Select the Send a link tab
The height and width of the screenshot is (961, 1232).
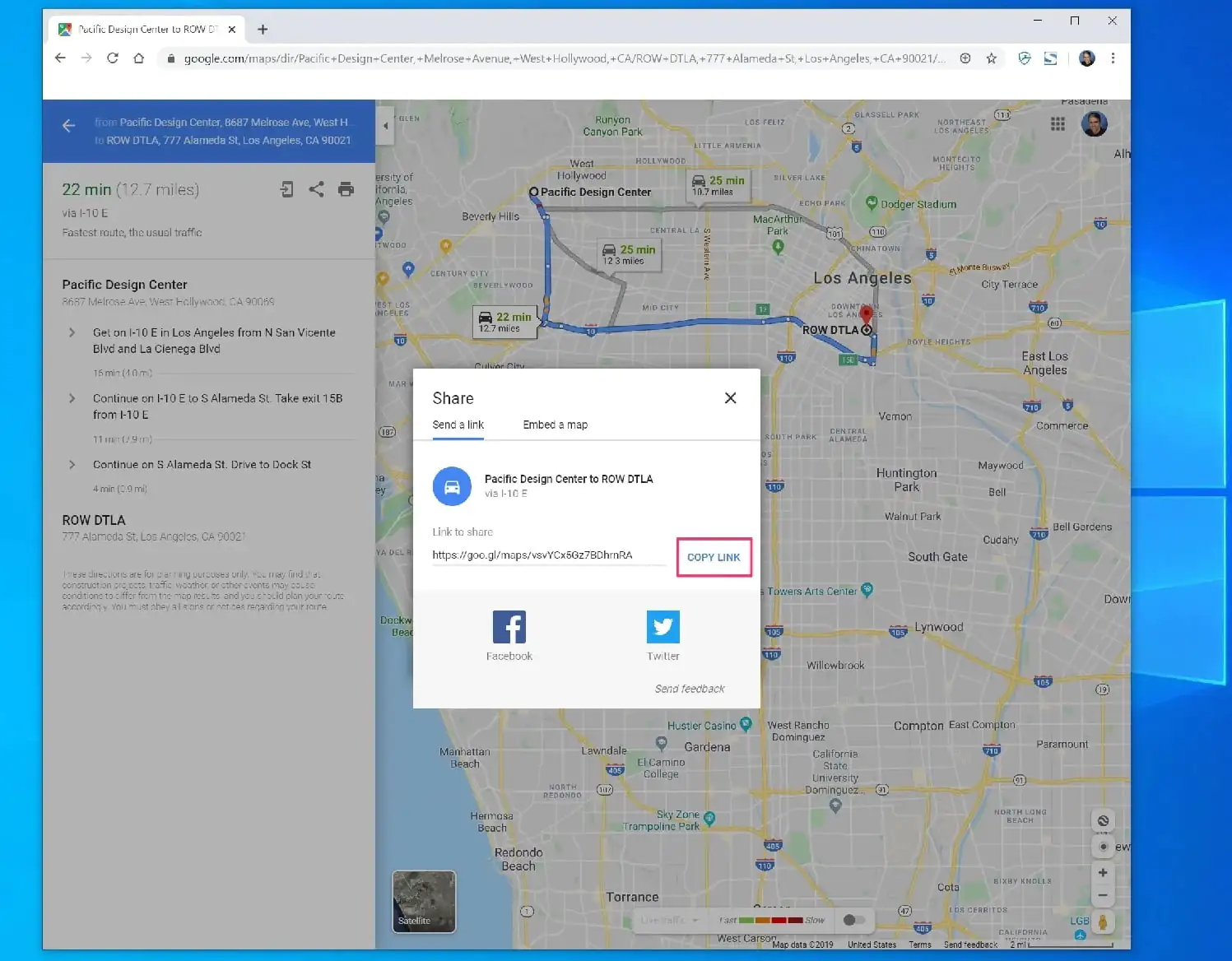(x=458, y=425)
